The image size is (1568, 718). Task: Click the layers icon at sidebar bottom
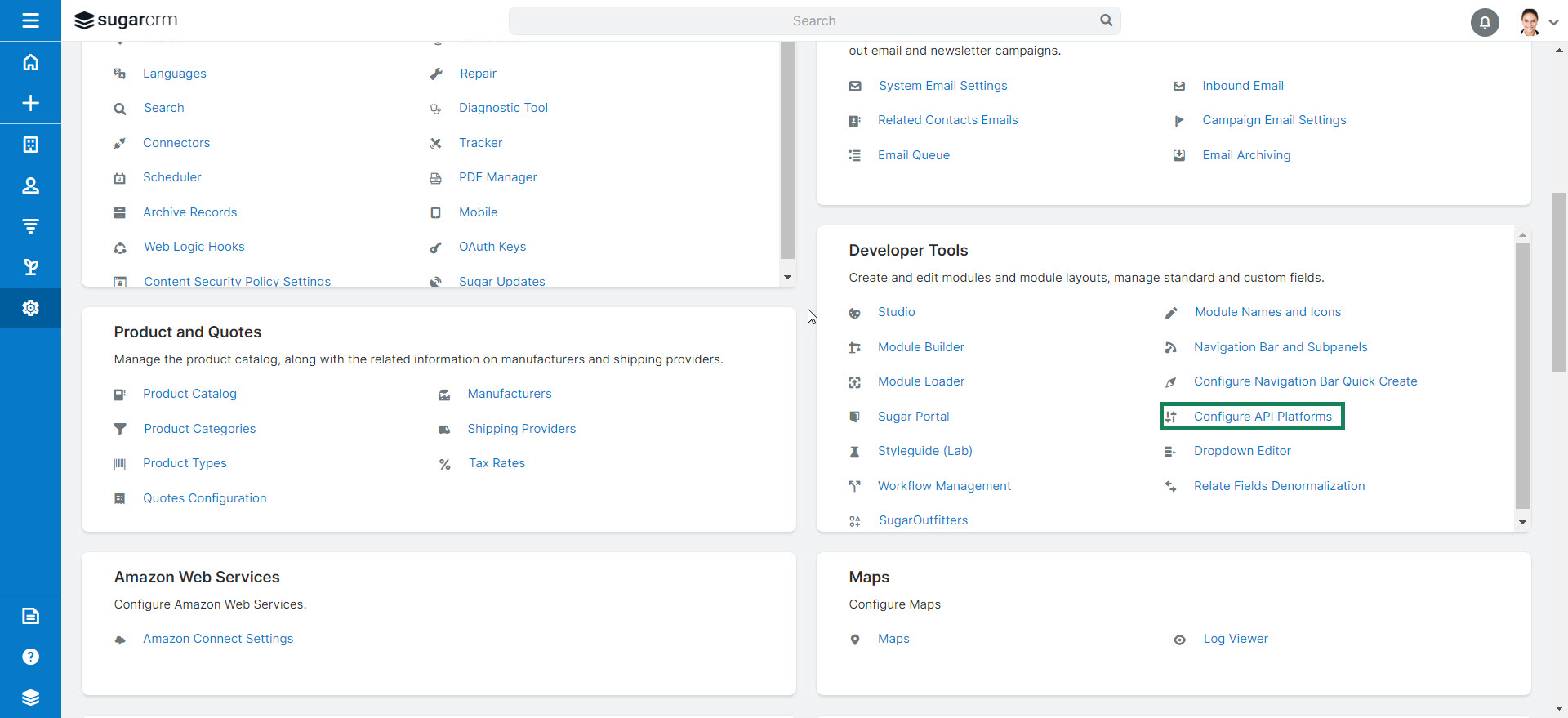(x=30, y=698)
